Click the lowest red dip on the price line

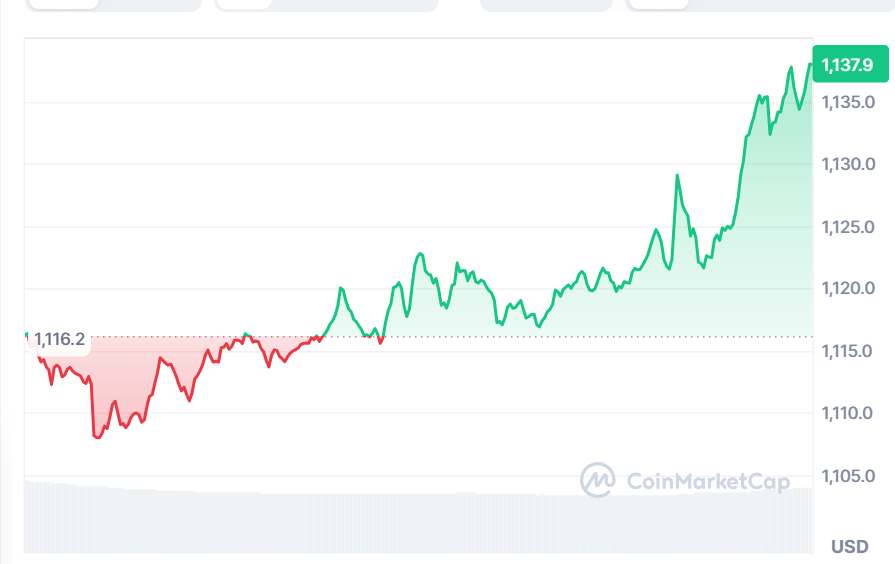[97, 437]
